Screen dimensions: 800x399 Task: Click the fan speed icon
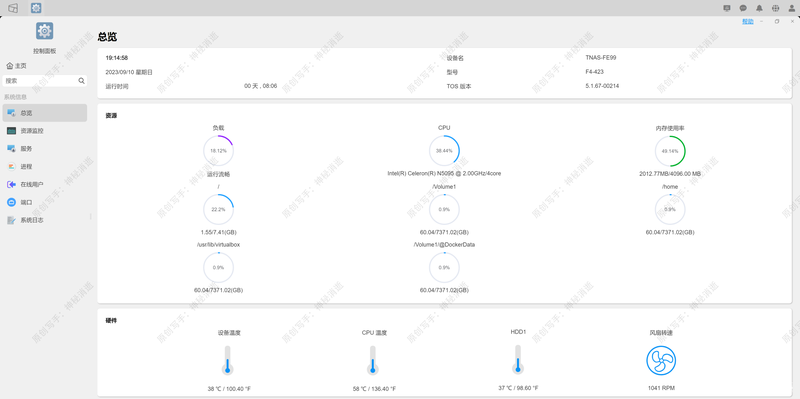(661, 360)
